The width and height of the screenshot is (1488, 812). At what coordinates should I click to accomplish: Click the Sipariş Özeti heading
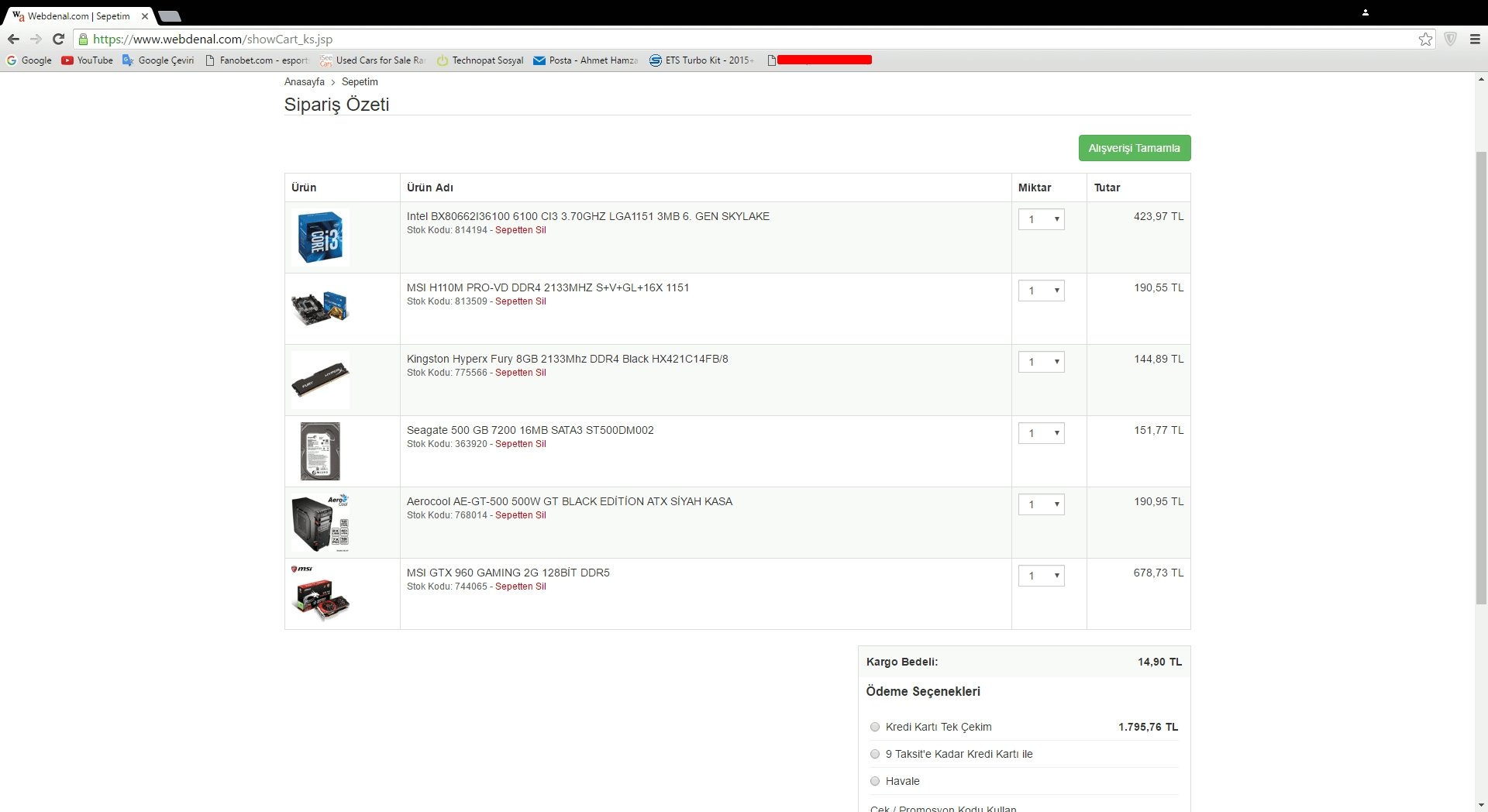336,105
